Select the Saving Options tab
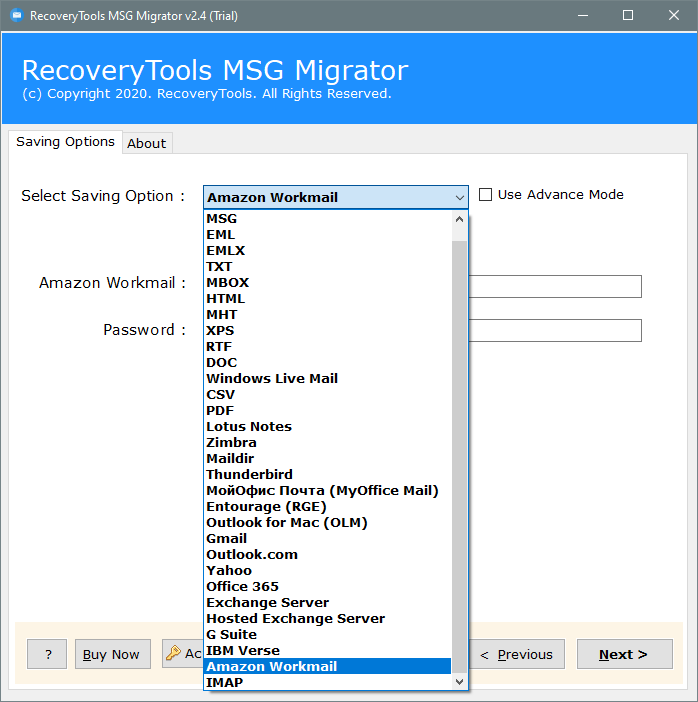Screen dimensions: 698x702 coord(65,142)
